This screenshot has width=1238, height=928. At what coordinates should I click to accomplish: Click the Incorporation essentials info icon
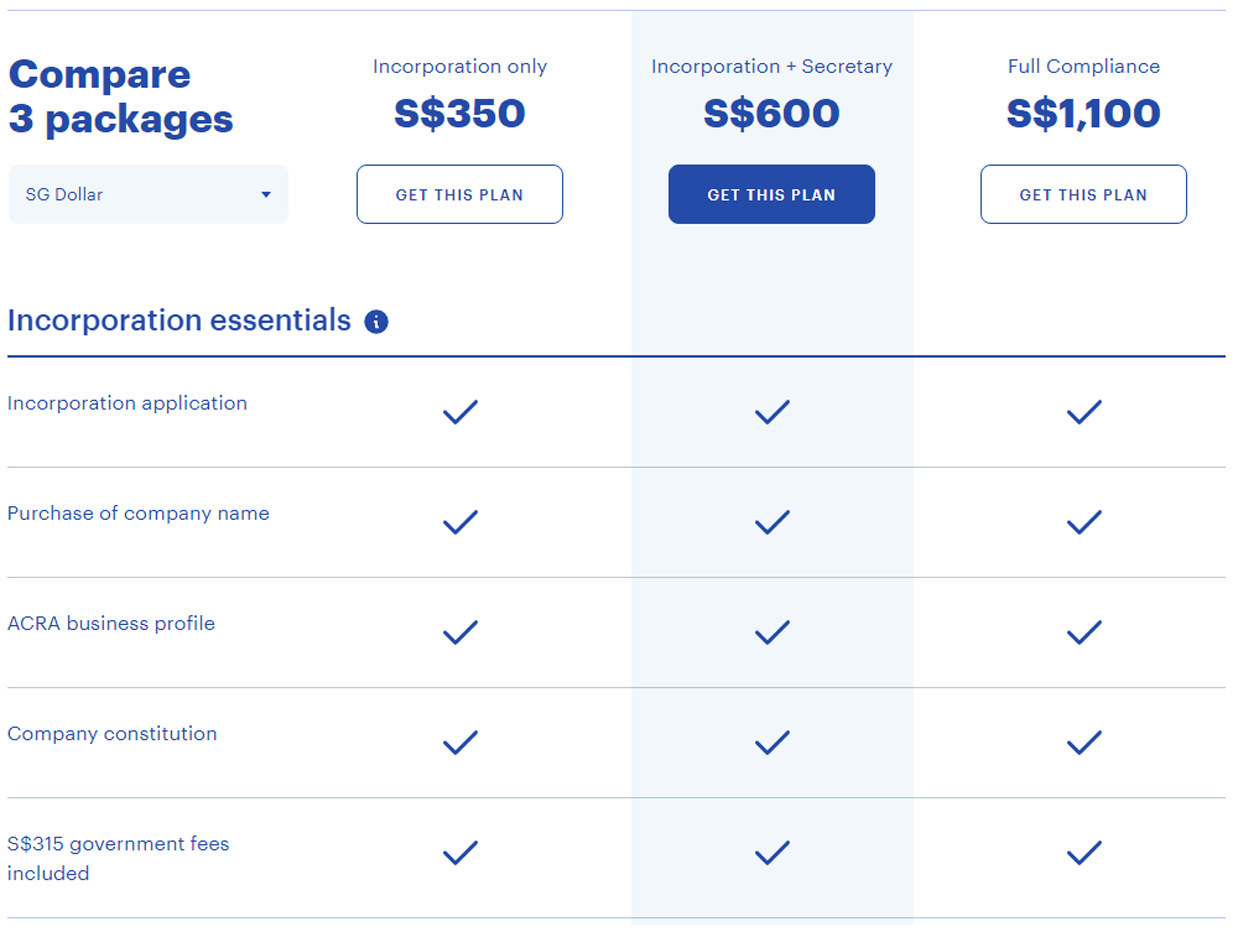coord(376,322)
